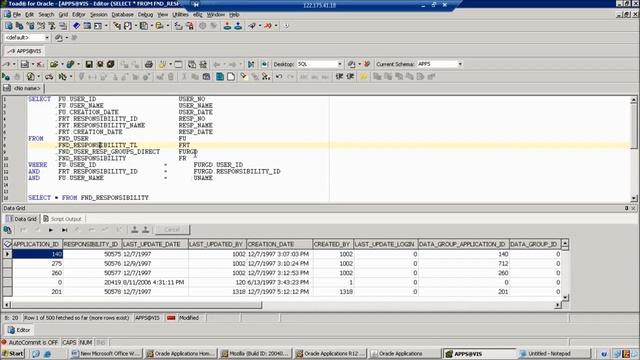
Task: Click the first Editor icon in main toolbar
Action: [x=9, y=26]
